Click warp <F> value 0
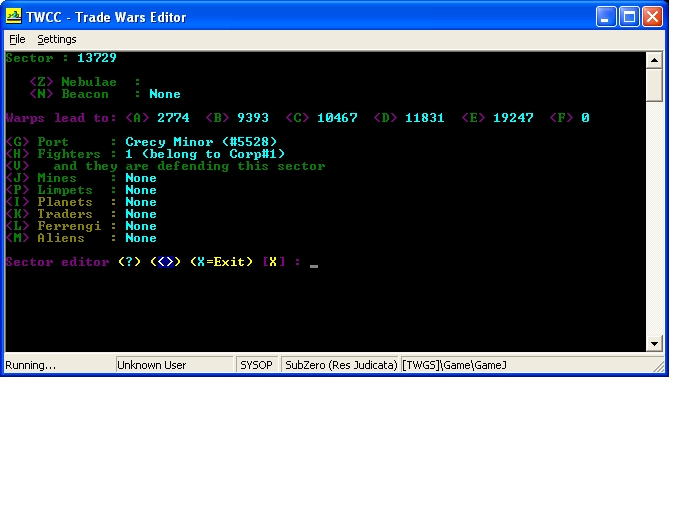The width and height of the screenshot is (700, 525). click(585, 118)
